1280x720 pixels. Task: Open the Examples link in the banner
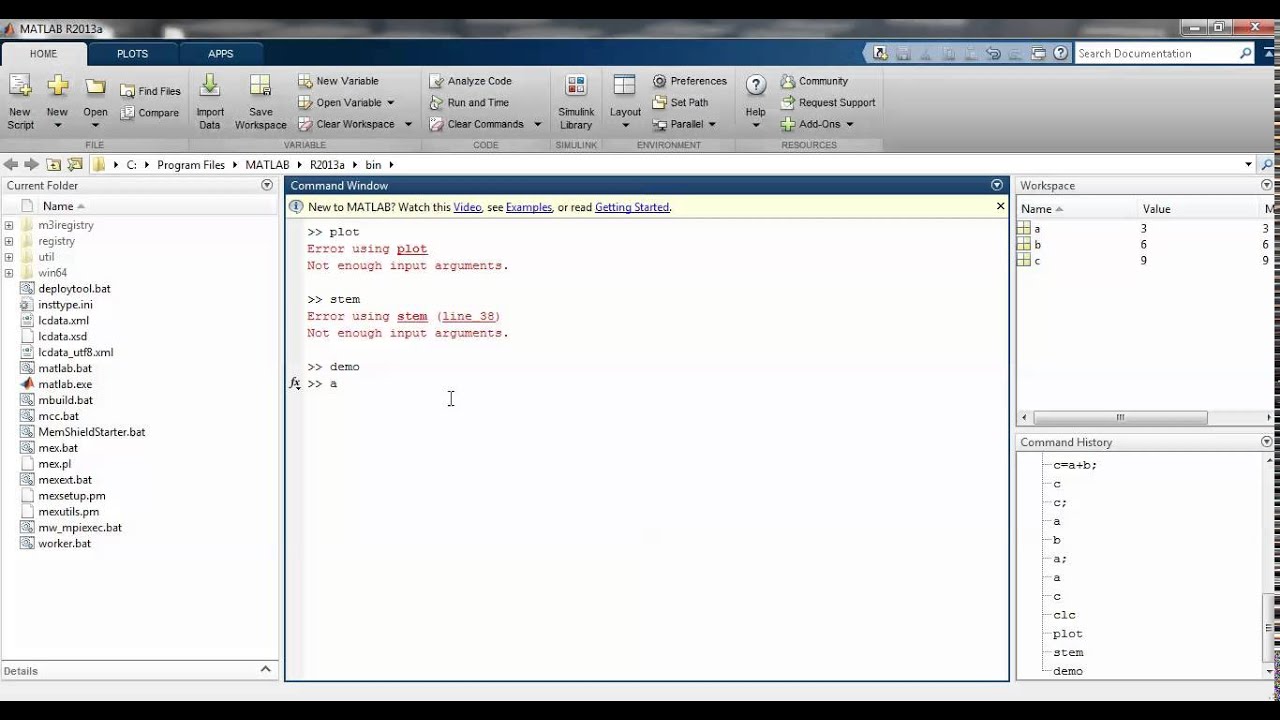click(529, 207)
